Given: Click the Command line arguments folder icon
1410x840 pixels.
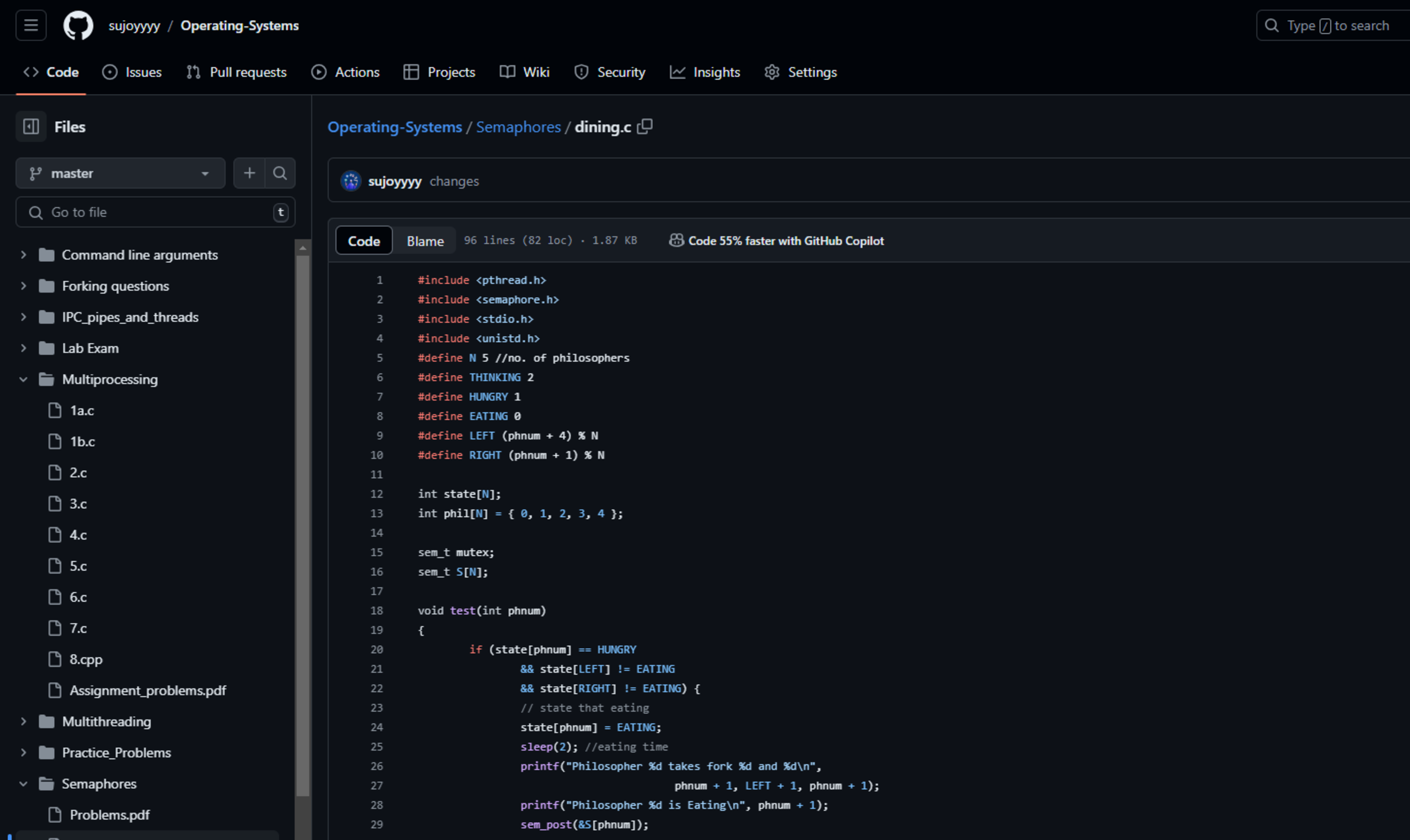Looking at the screenshot, I should 47,255.
